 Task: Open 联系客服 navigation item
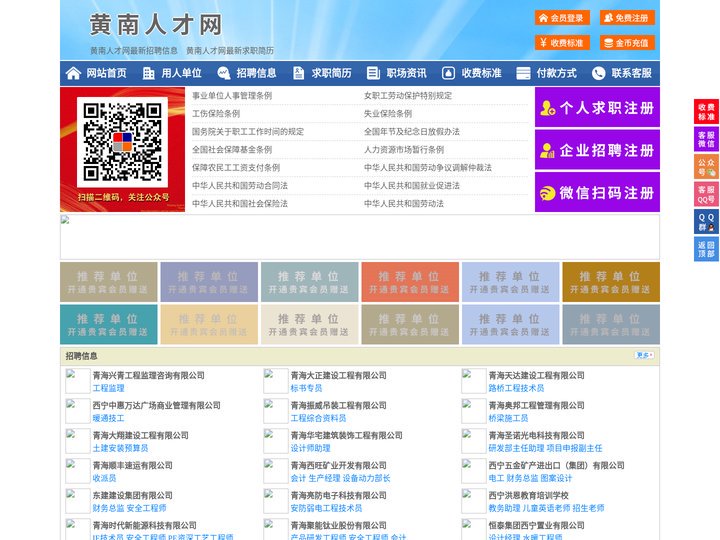pyautogui.click(x=631, y=73)
